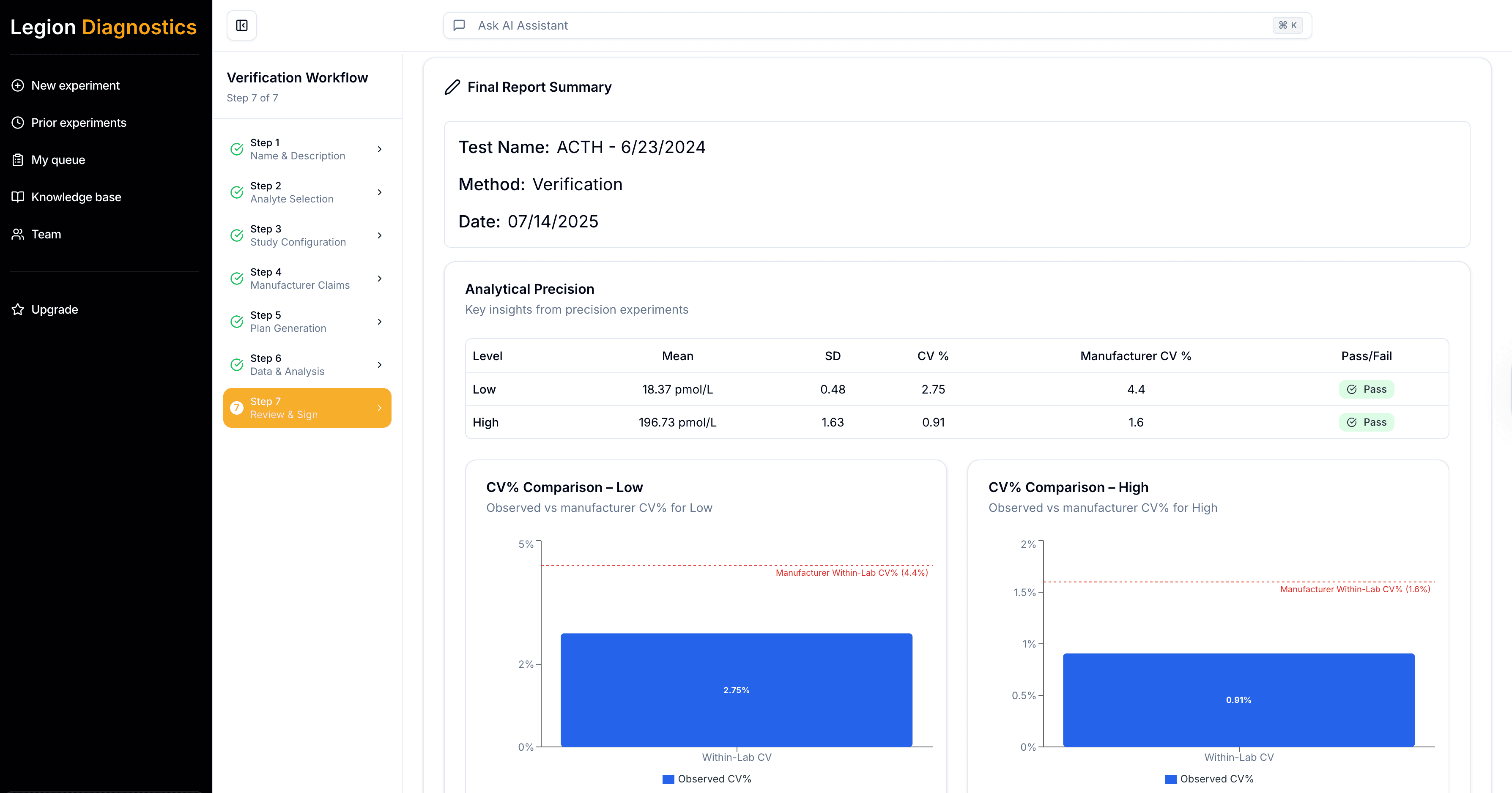Select Step 3 Study Configuration
The width and height of the screenshot is (1512, 793).
click(307, 235)
